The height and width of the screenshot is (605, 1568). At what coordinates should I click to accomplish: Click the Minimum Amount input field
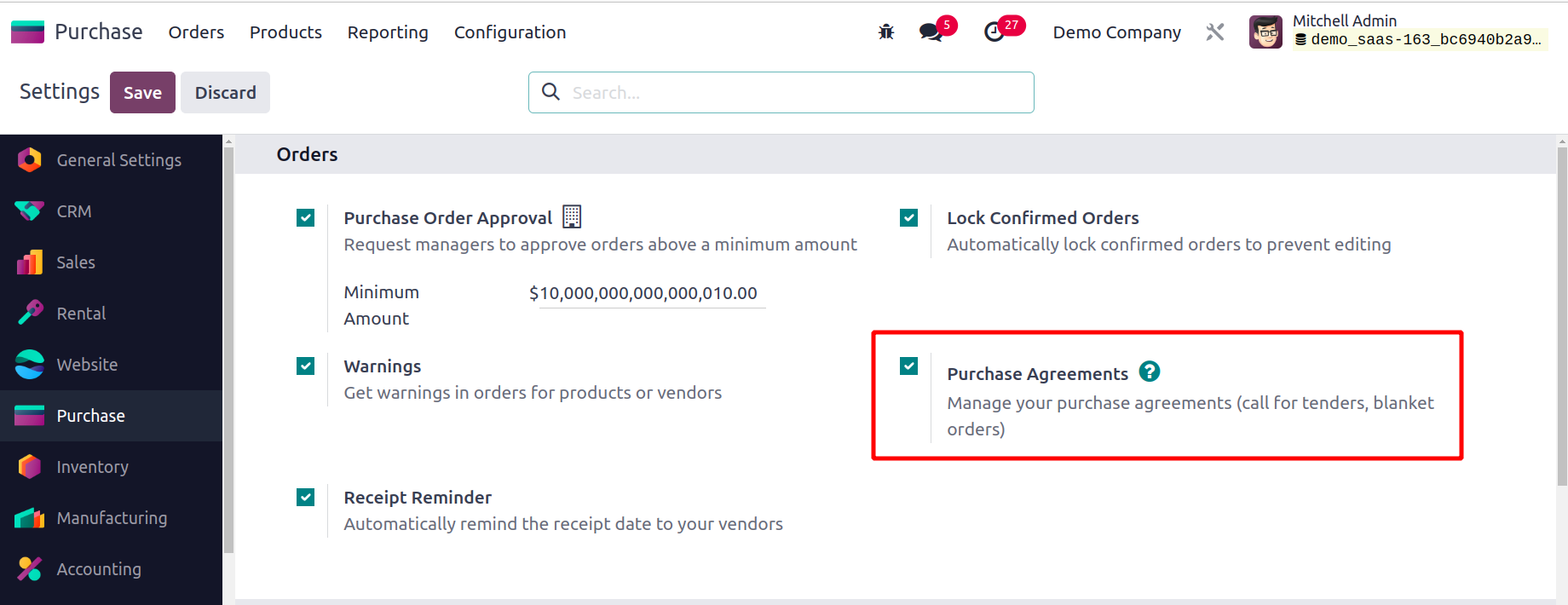click(648, 294)
